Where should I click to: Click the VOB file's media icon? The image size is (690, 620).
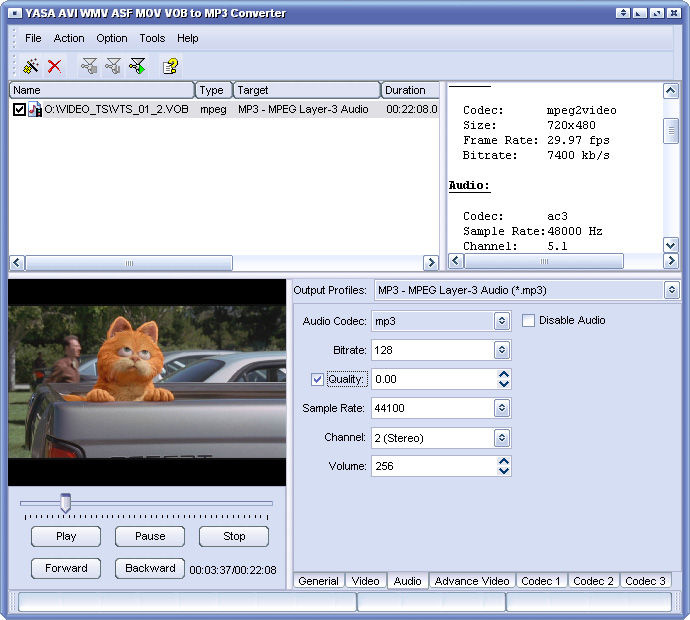35,109
